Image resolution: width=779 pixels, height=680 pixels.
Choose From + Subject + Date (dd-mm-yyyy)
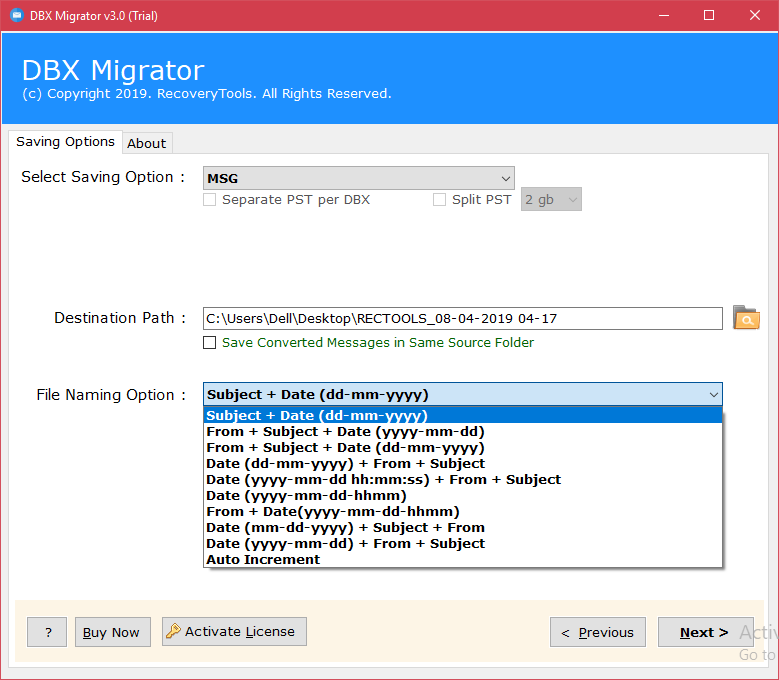click(463, 447)
